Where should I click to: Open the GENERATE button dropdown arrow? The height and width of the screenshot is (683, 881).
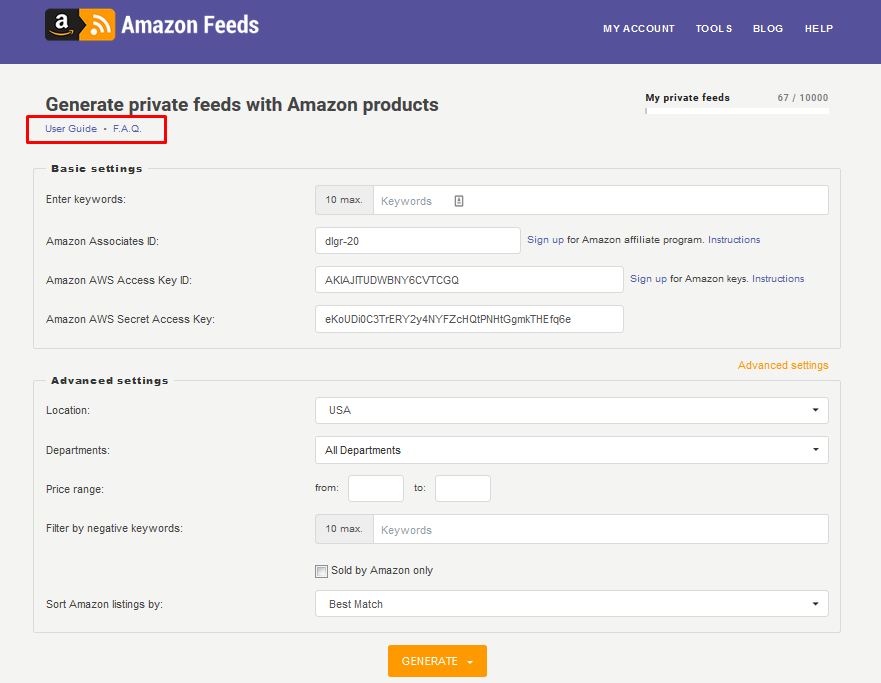point(470,662)
